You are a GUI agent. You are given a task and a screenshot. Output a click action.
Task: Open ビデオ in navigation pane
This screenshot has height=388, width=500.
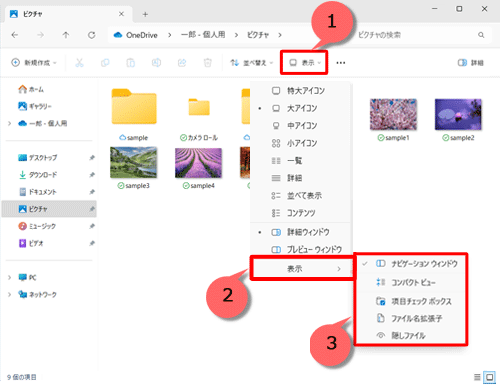[x=49, y=243]
